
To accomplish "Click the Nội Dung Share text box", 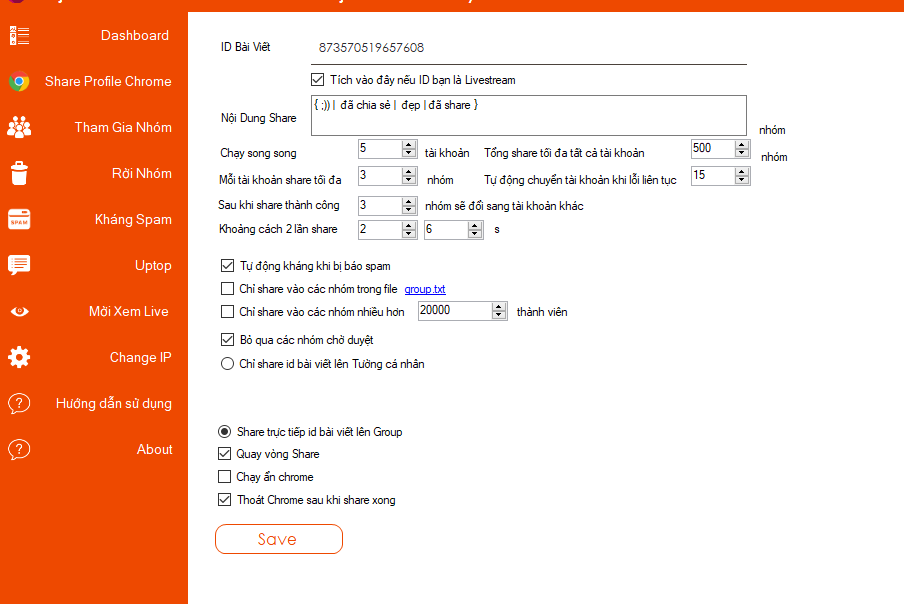I will pyautogui.click(x=529, y=116).
